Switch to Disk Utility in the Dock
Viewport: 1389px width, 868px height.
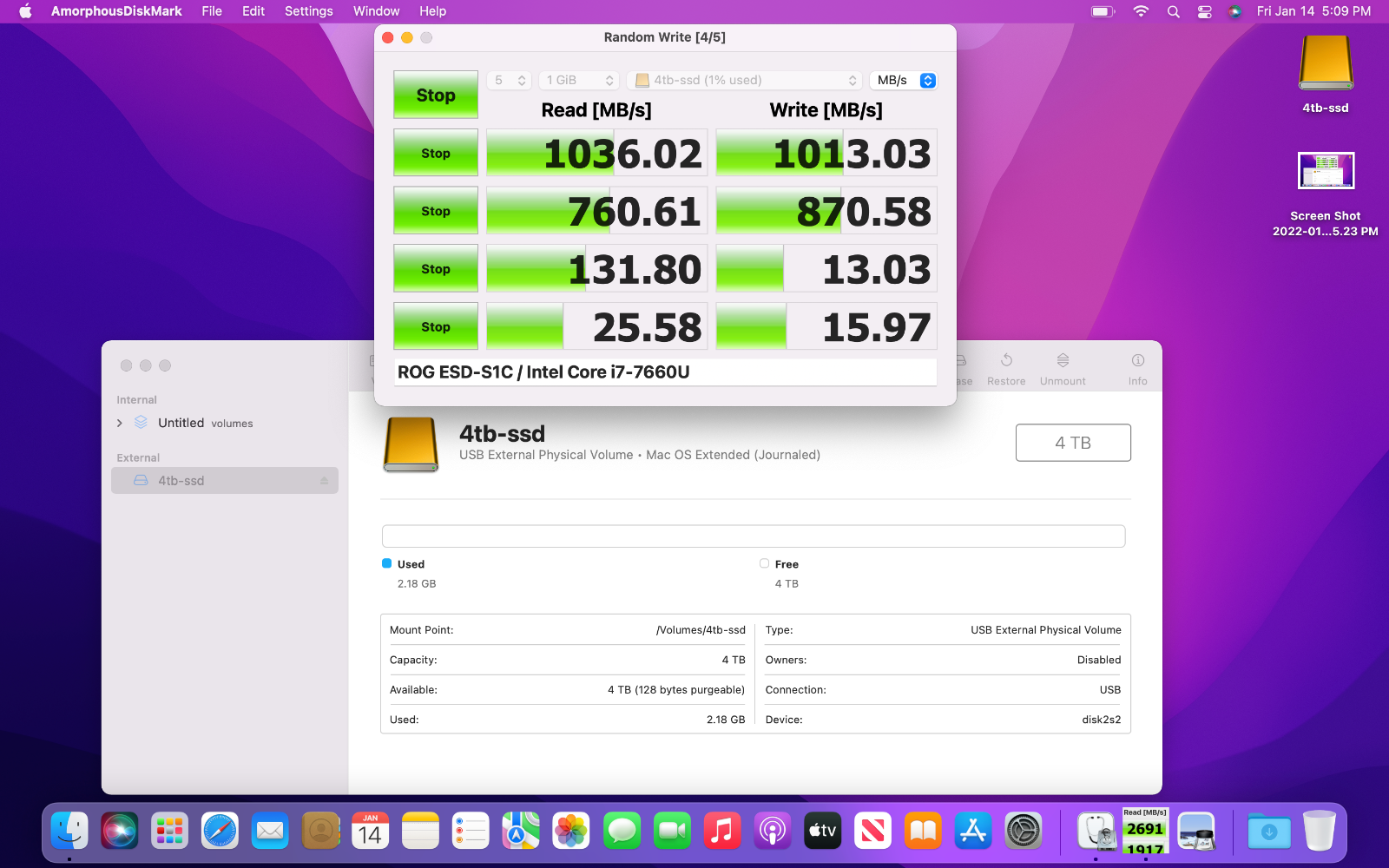(1096, 832)
